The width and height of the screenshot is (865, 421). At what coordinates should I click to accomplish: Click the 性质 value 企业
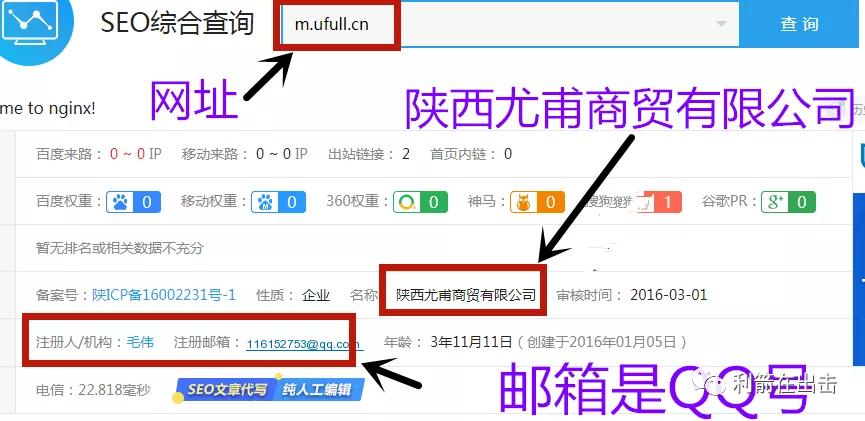pos(316,295)
